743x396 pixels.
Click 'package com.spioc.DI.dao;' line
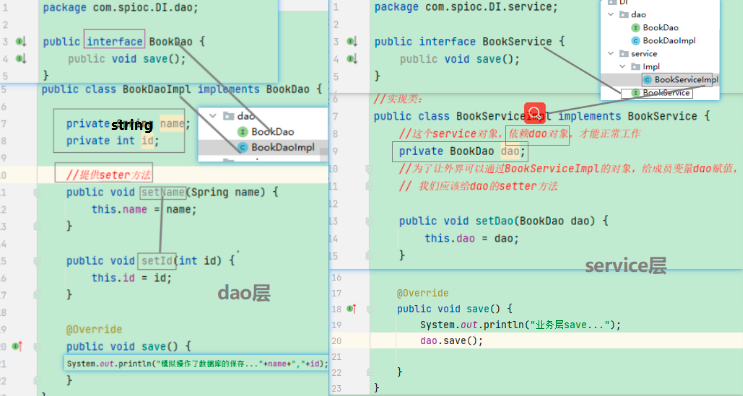pyautogui.click(x=120, y=8)
